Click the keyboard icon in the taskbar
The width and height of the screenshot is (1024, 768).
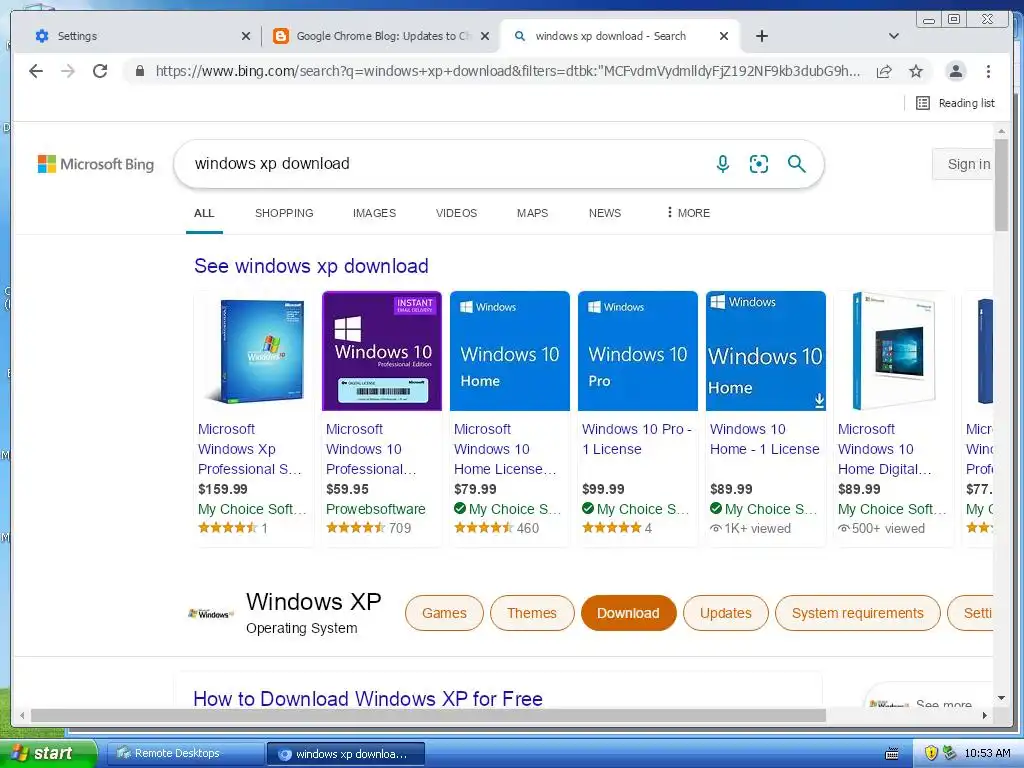pos(891,754)
